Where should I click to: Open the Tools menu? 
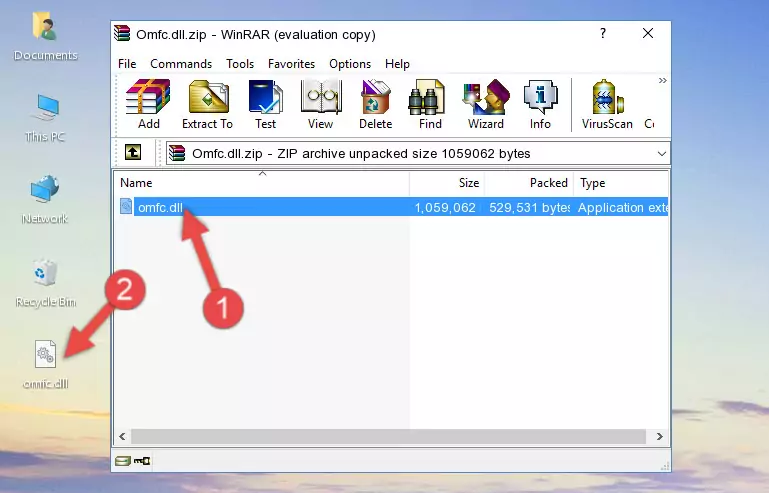(x=240, y=64)
